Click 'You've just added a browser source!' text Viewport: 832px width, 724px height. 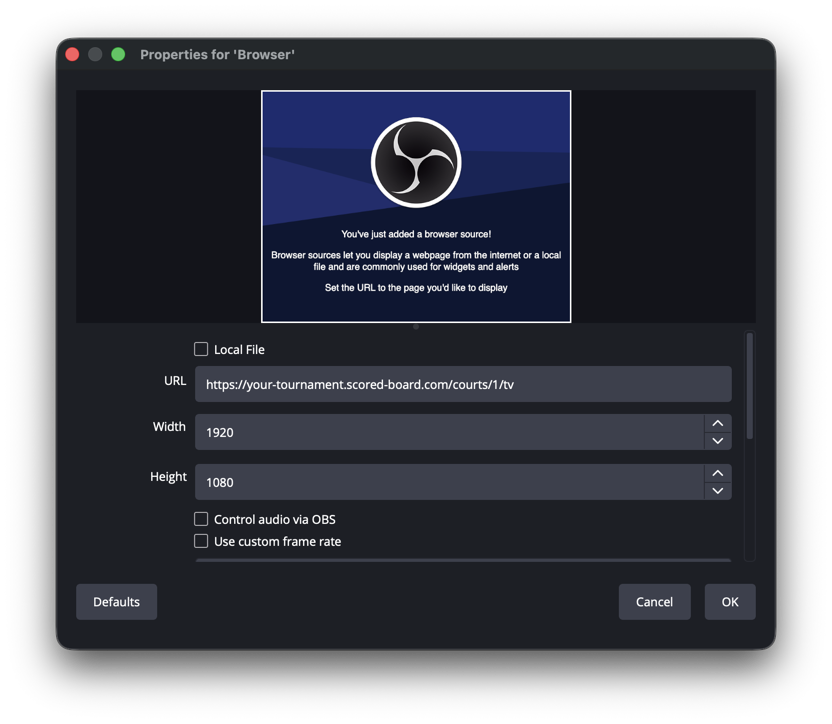coord(416,234)
